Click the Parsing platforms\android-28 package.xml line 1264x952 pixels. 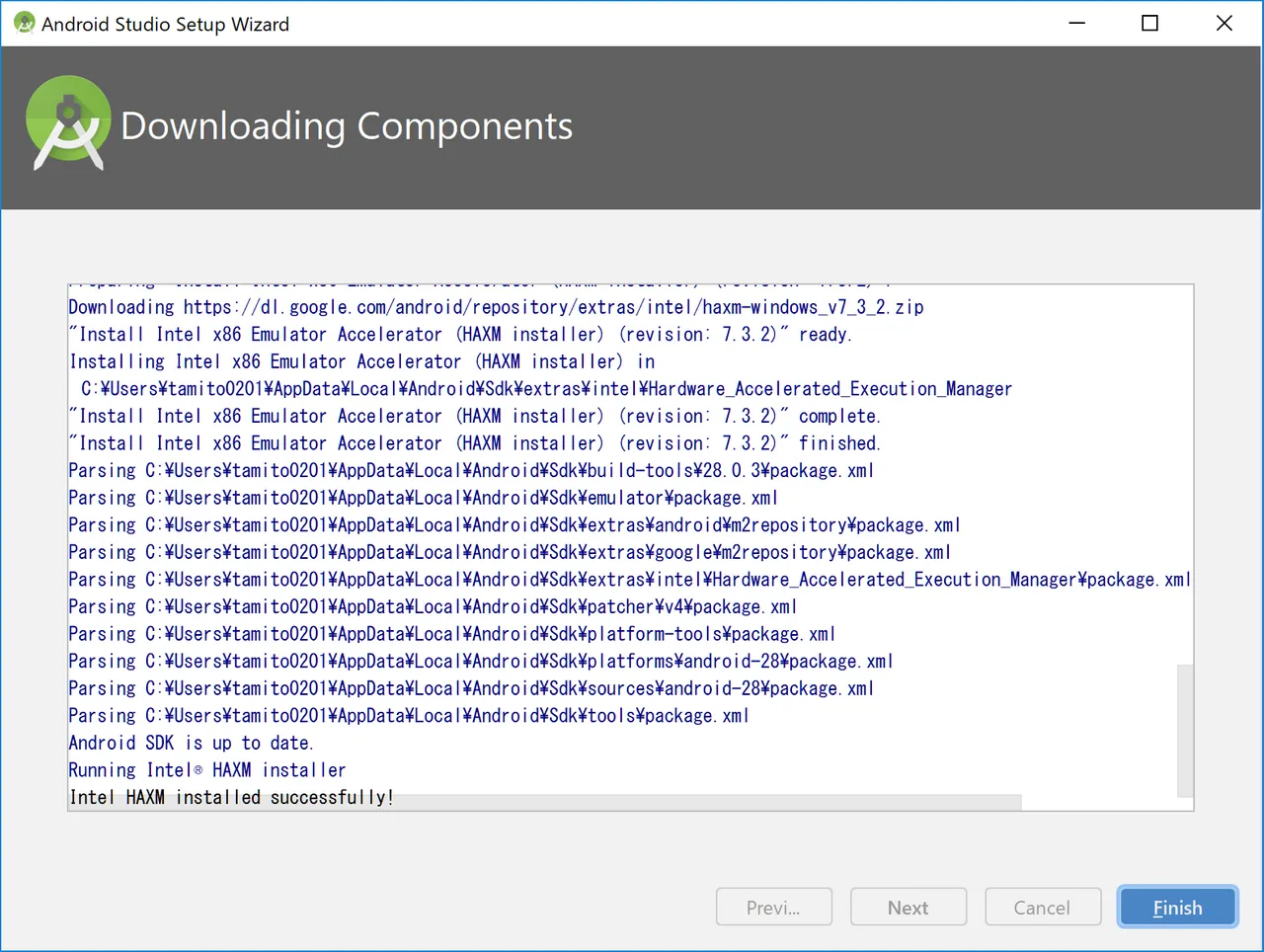point(481,661)
